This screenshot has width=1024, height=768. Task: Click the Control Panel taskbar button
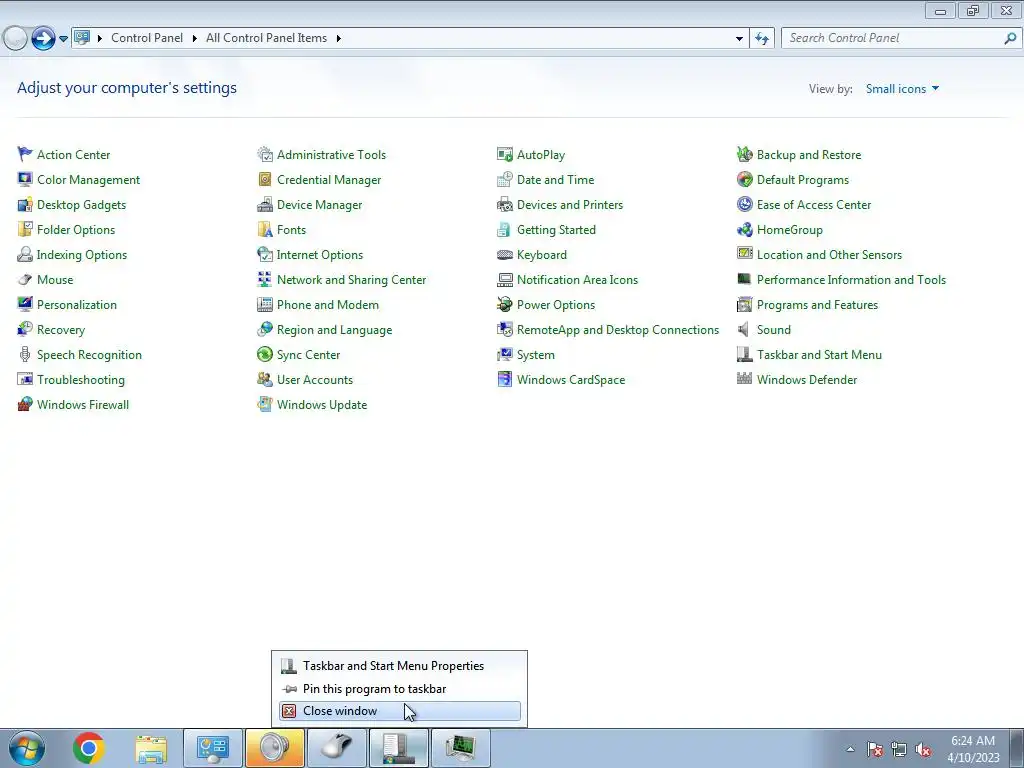coord(213,748)
